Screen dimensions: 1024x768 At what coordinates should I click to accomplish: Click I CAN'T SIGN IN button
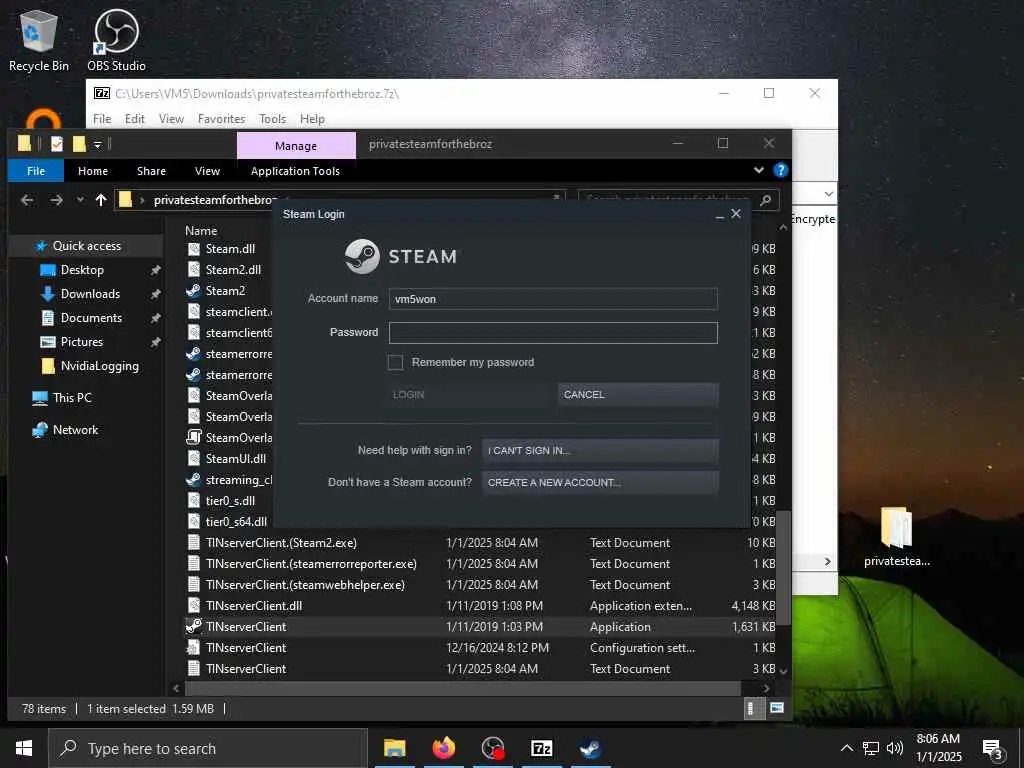pyautogui.click(x=600, y=450)
